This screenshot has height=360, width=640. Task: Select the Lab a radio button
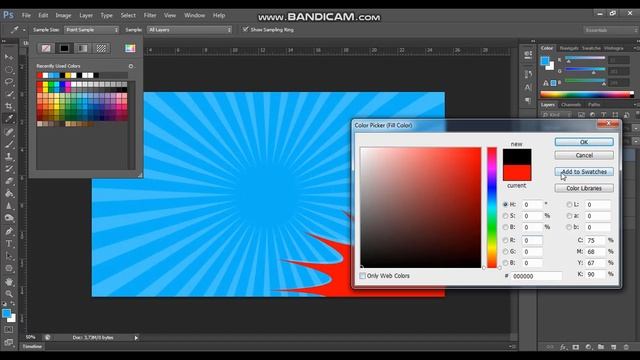[569, 216]
